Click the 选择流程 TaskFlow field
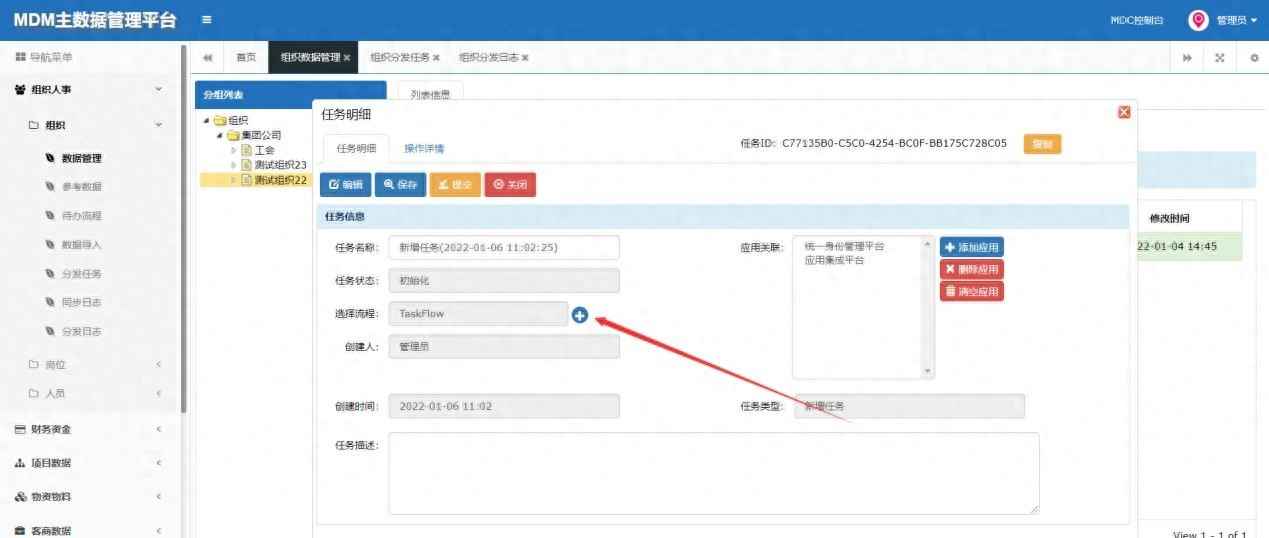Screen dimensions: 1269x538 click(479, 314)
